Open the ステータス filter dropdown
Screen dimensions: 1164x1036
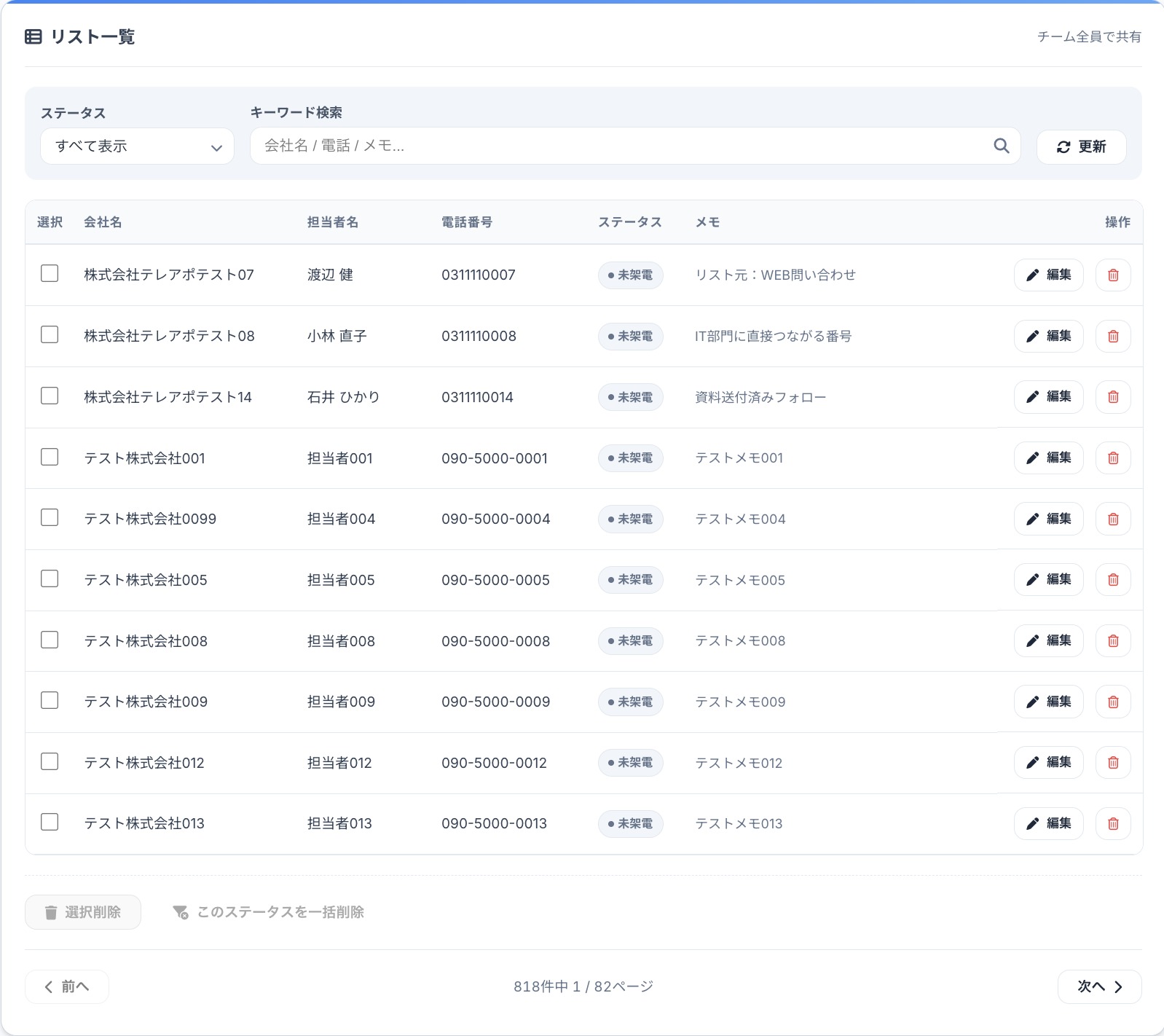[x=137, y=146]
